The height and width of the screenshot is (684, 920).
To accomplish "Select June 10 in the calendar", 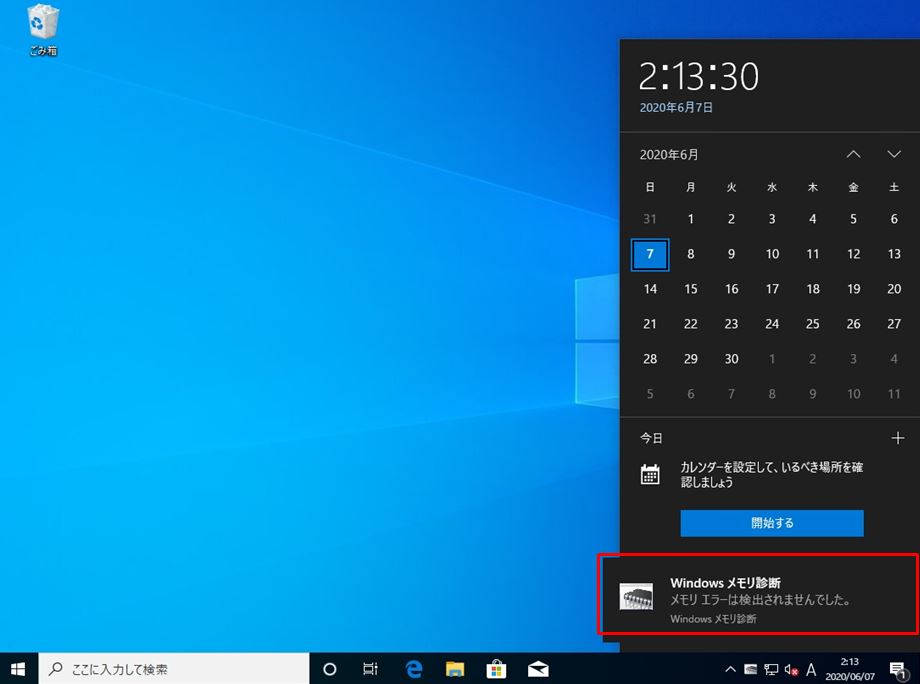I will point(772,254).
